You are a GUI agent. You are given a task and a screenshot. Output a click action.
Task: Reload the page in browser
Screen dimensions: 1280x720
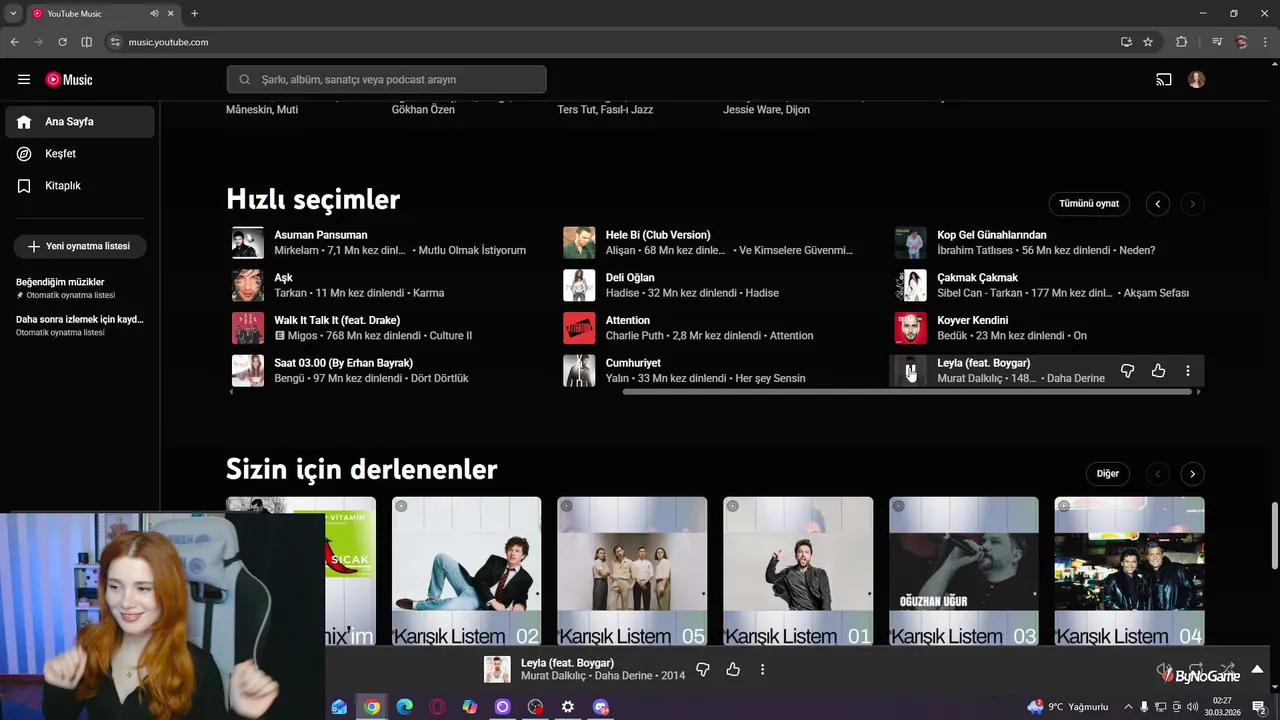point(62,42)
